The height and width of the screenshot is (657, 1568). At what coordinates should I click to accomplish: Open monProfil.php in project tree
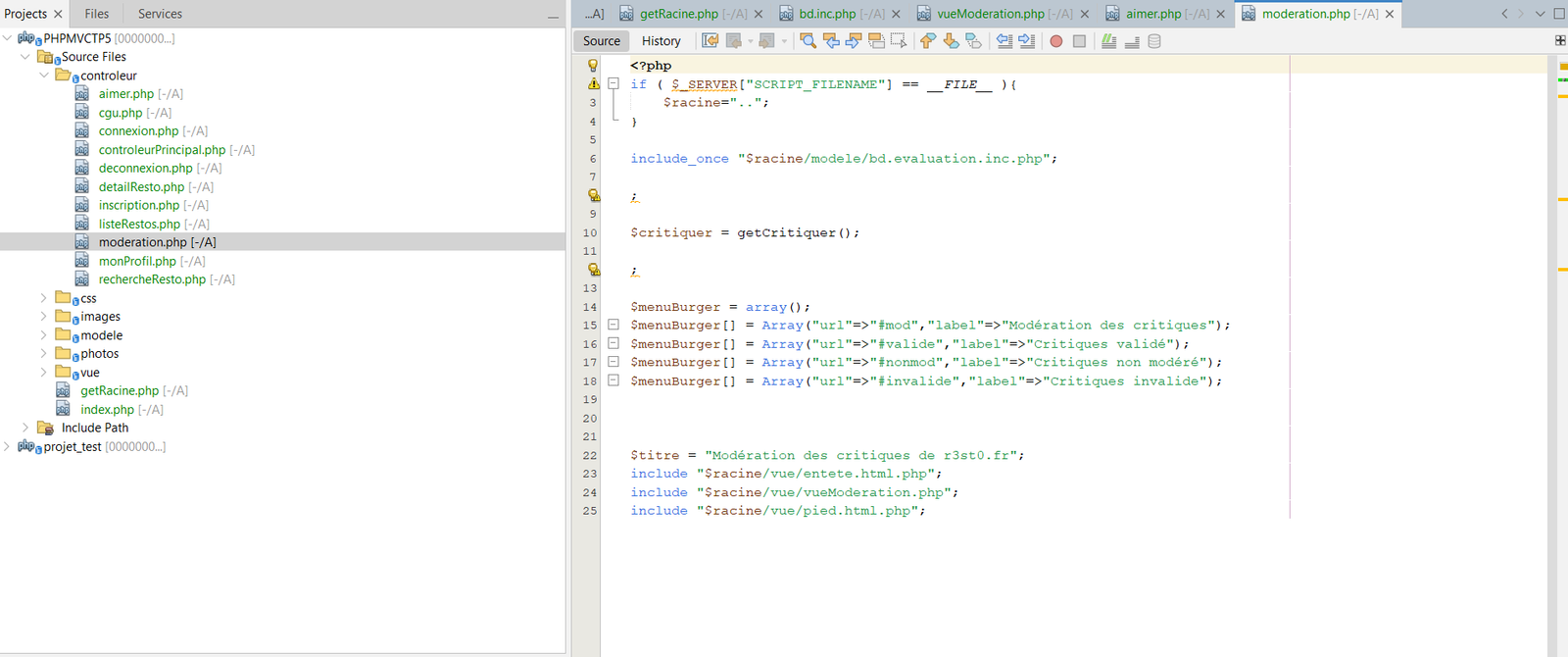tap(137, 261)
